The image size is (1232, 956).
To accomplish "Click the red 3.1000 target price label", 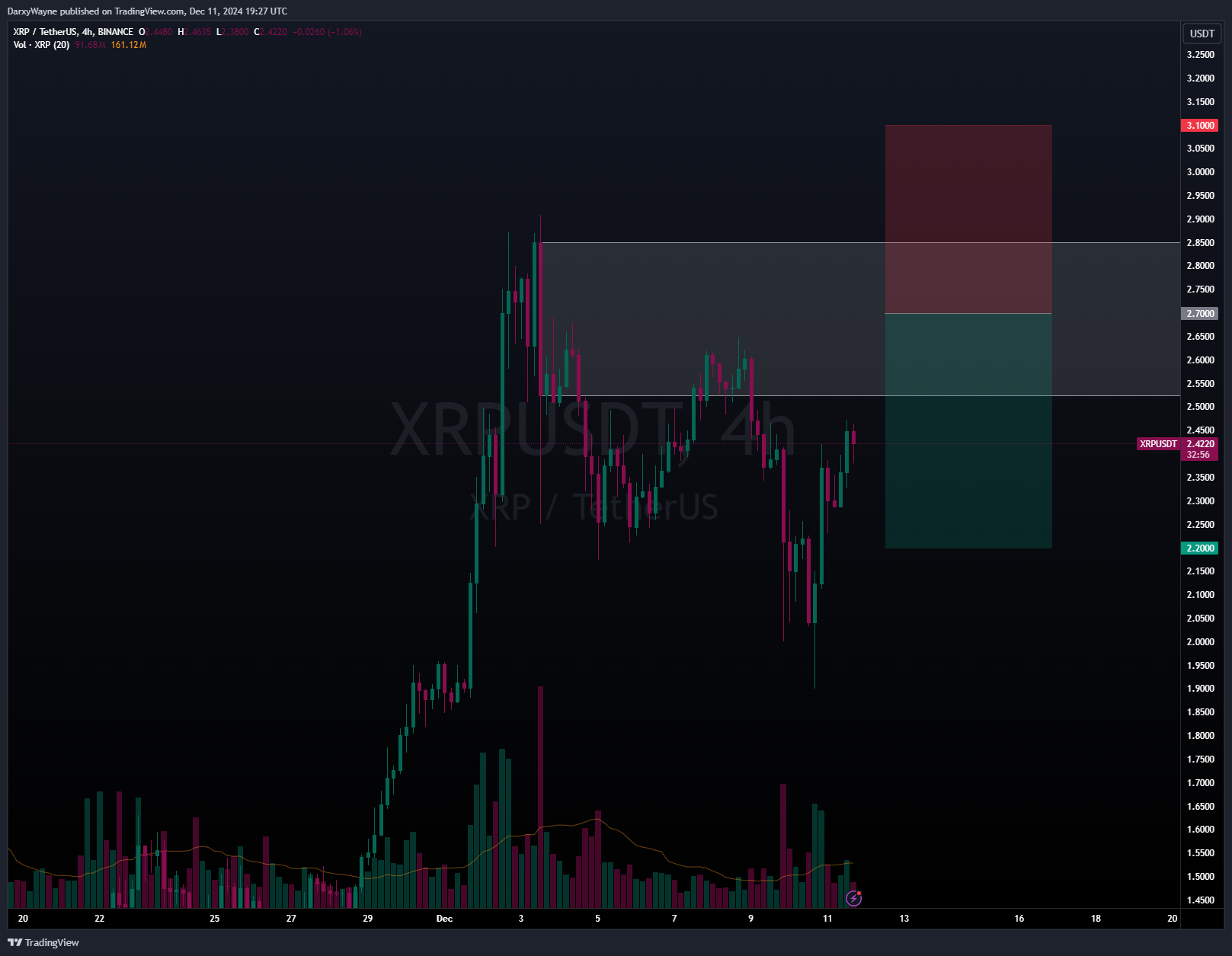I will (x=1199, y=125).
